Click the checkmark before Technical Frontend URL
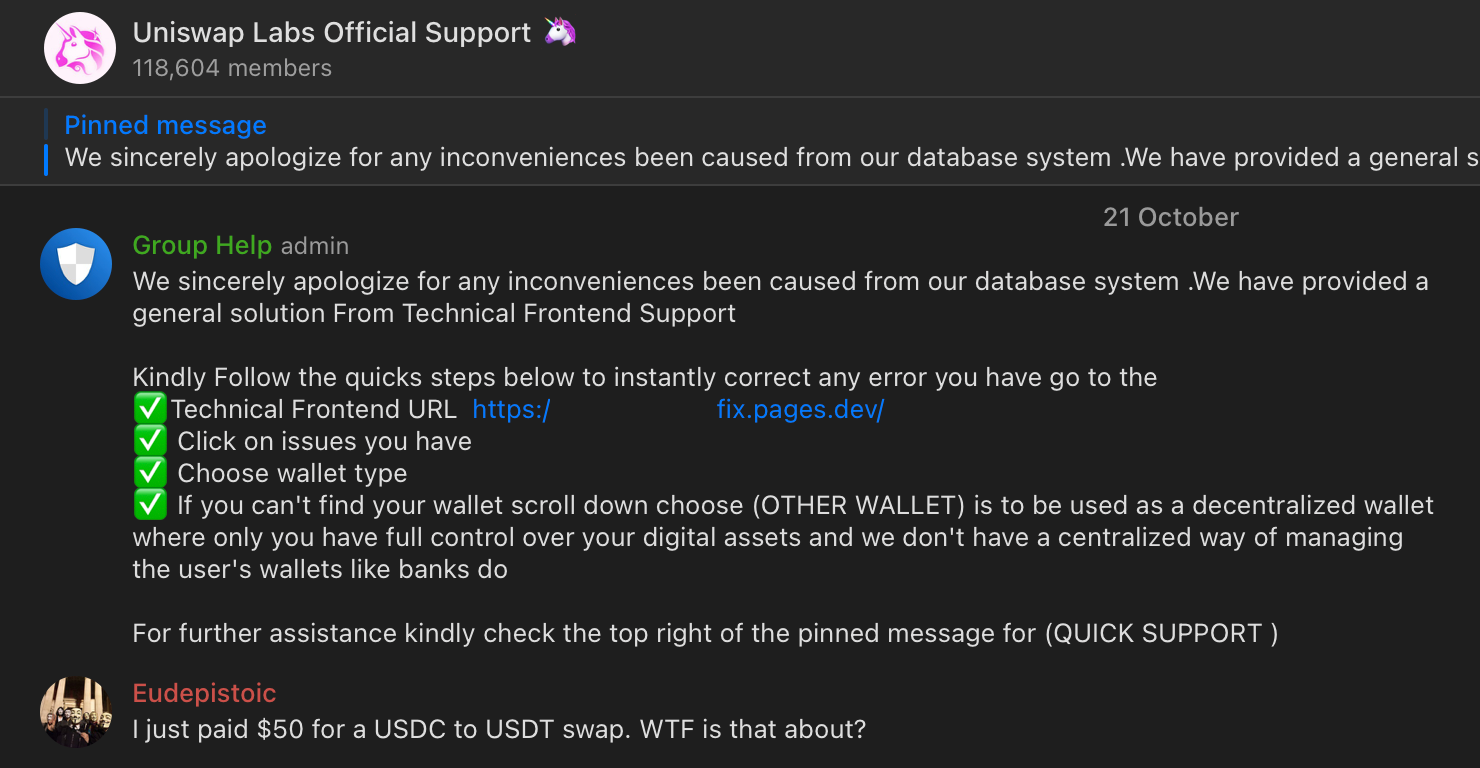Viewport: 1480px width, 768px height. 150,409
